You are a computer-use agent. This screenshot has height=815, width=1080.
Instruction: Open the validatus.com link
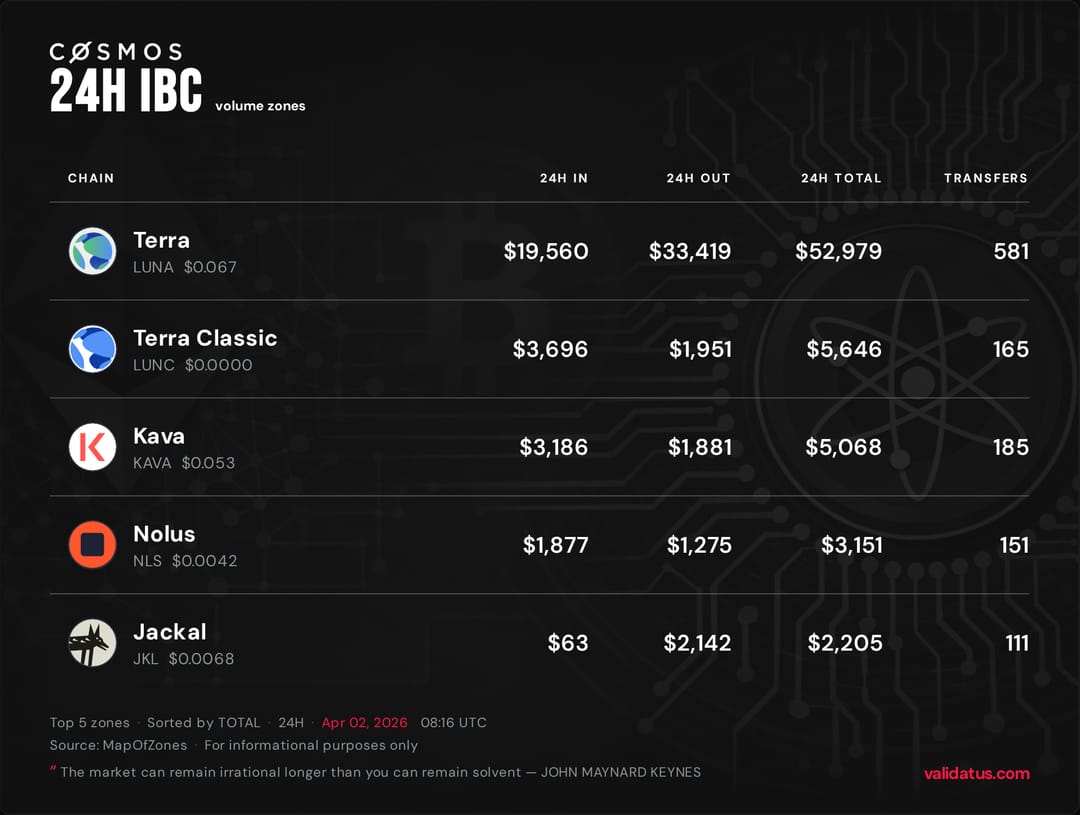click(976, 773)
